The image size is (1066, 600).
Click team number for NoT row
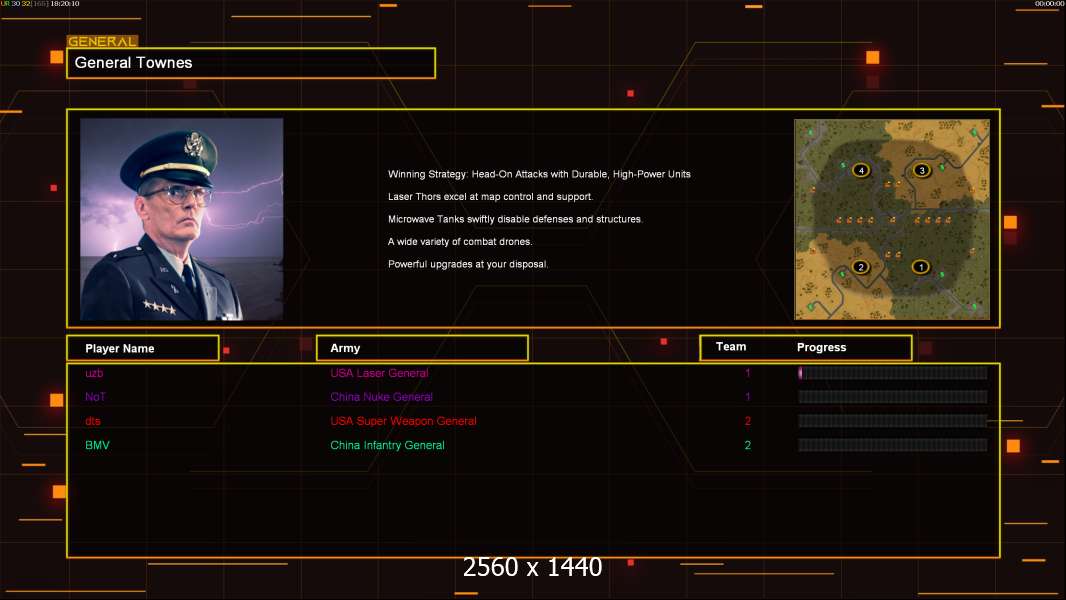point(748,397)
